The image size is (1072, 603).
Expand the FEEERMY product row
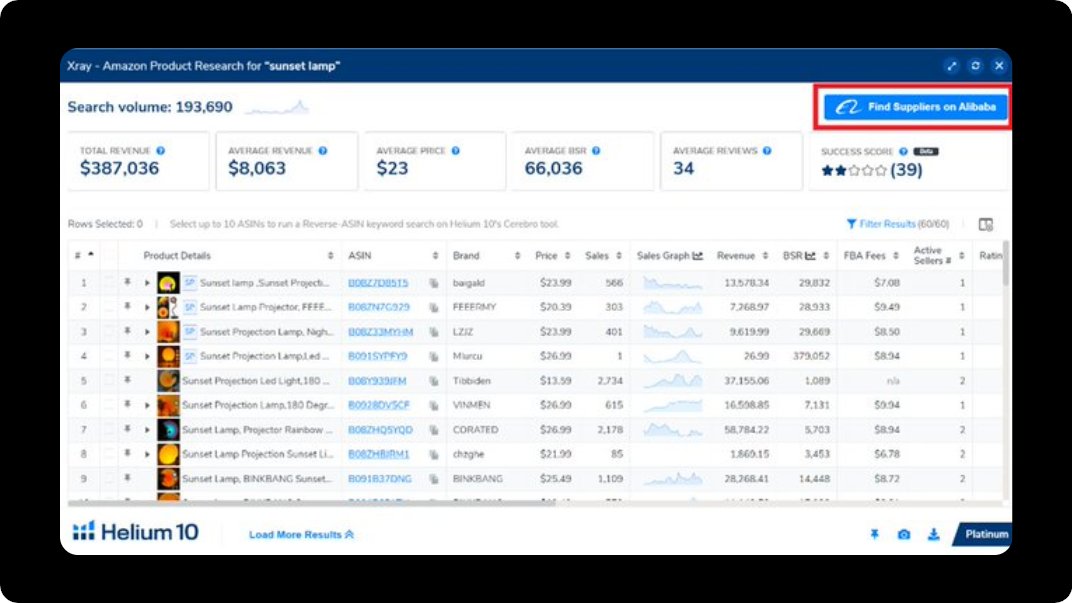(x=147, y=308)
